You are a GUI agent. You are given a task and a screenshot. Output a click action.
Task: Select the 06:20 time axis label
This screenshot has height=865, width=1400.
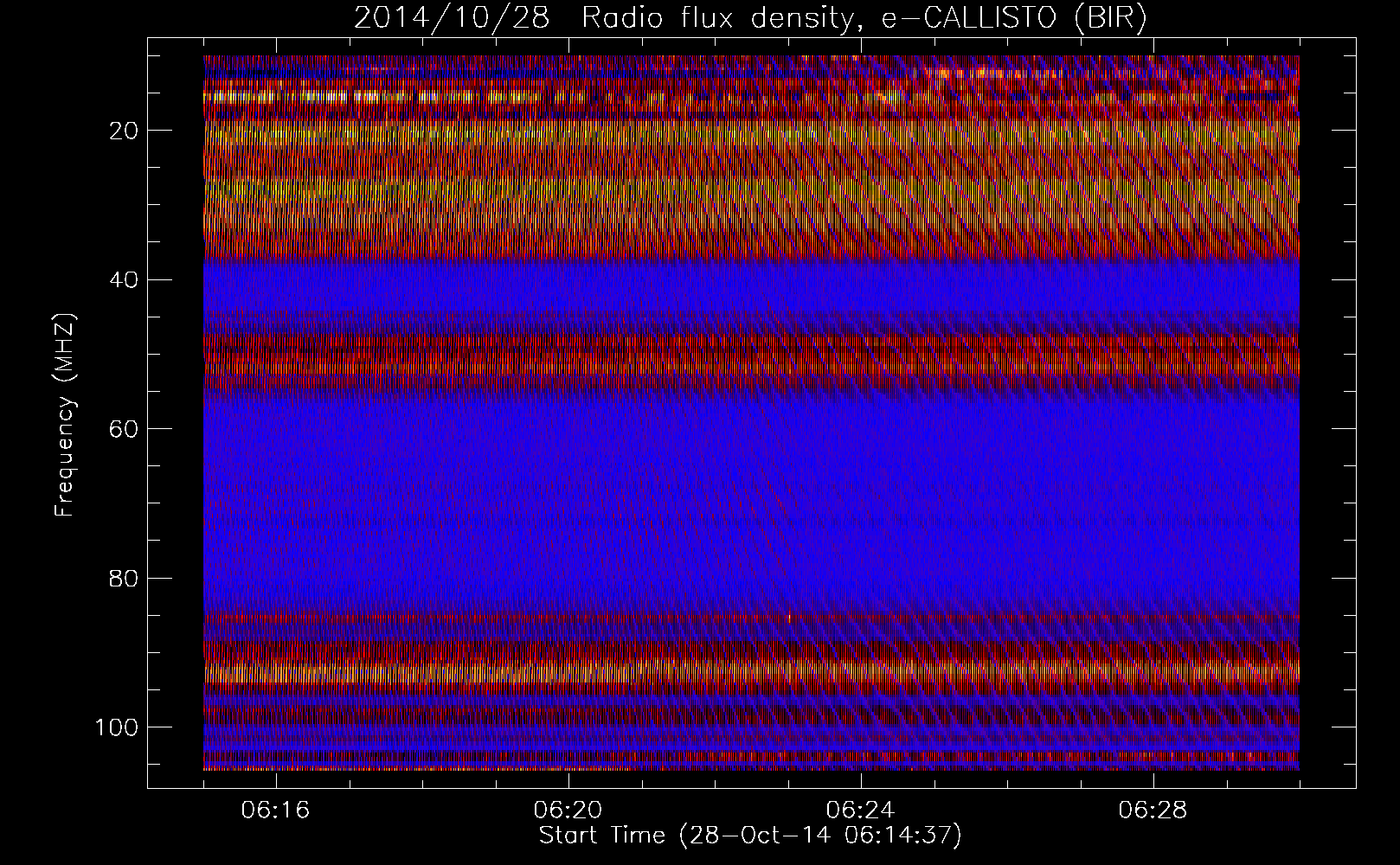568,811
